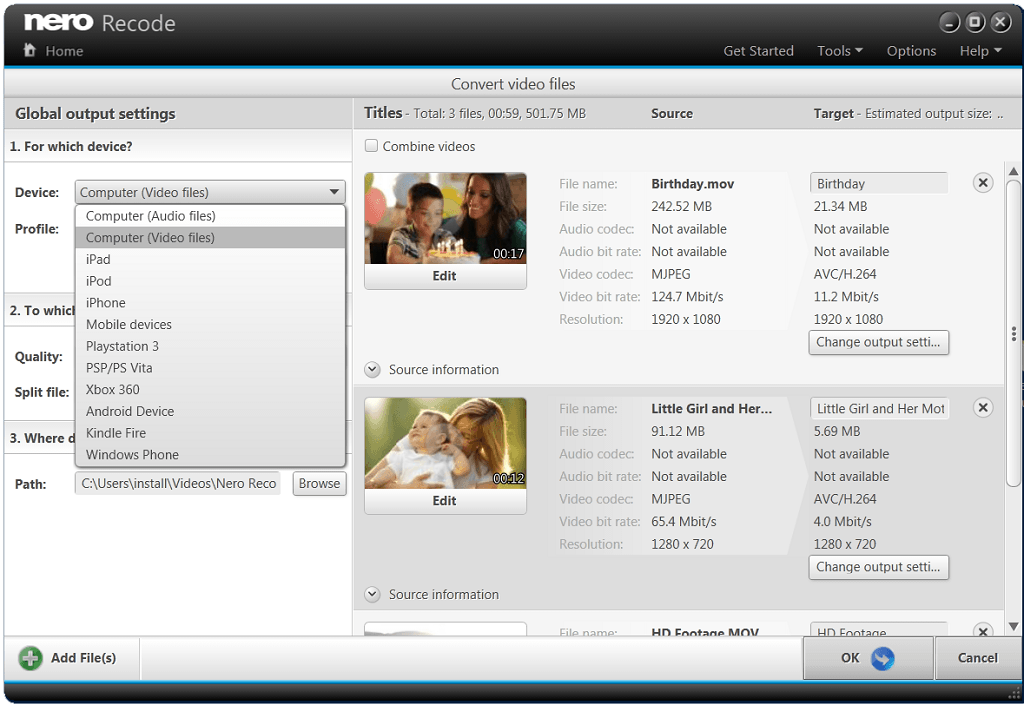The image size is (1024, 705).
Task: Click Browse button for output path
Action: pos(319,484)
